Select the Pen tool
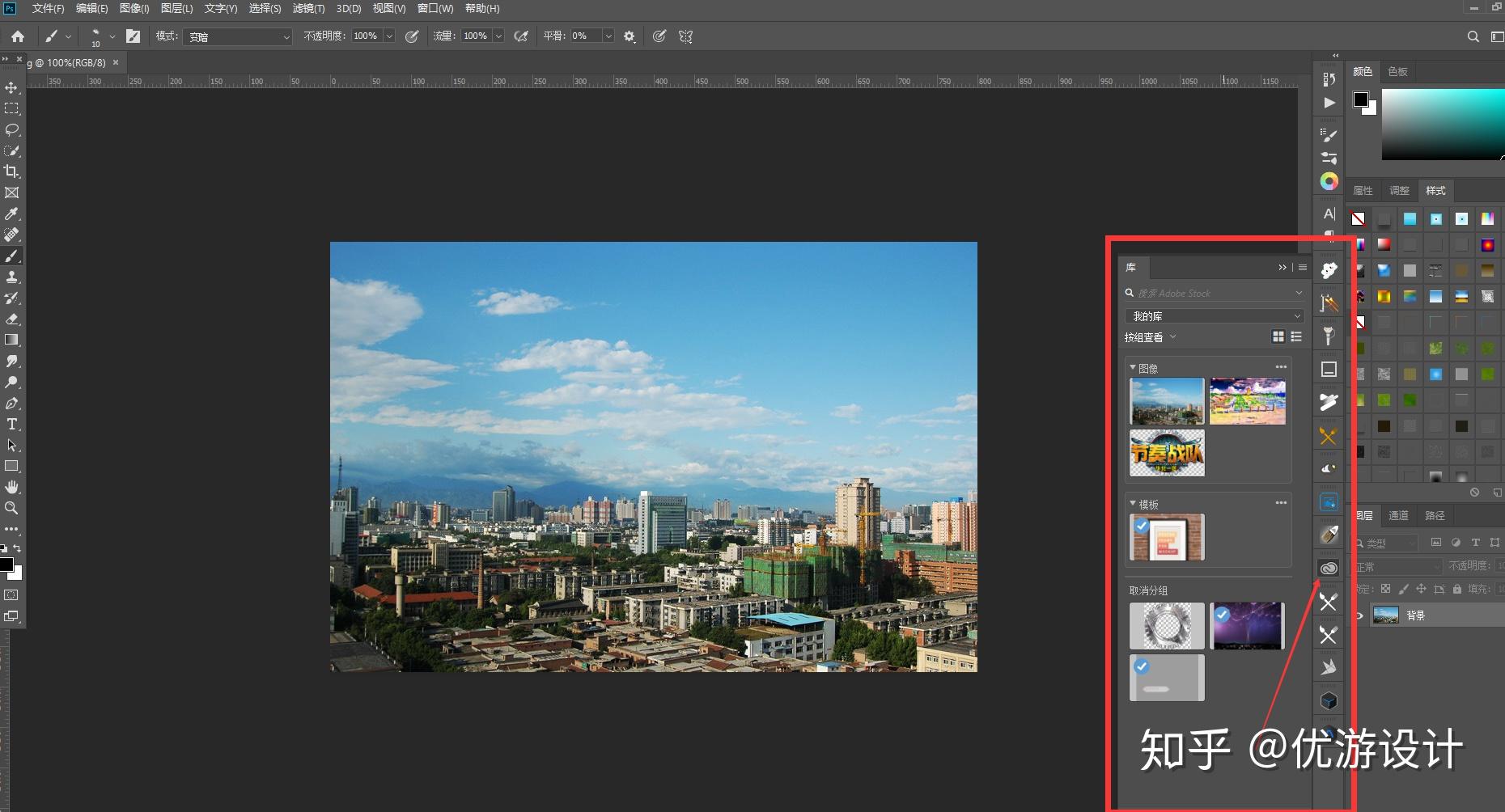 click(11, 403)
